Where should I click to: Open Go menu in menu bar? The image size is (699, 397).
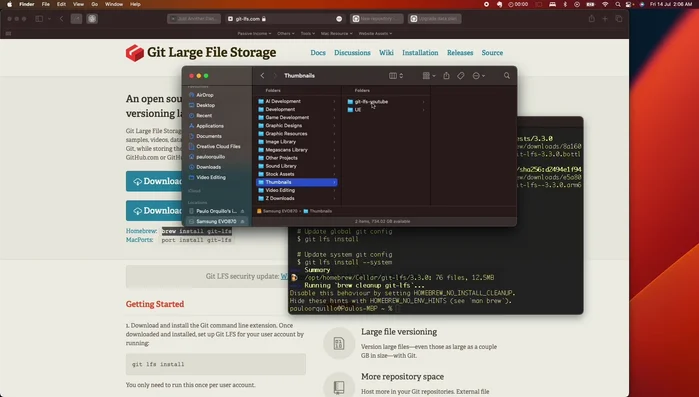coord(95,4)
